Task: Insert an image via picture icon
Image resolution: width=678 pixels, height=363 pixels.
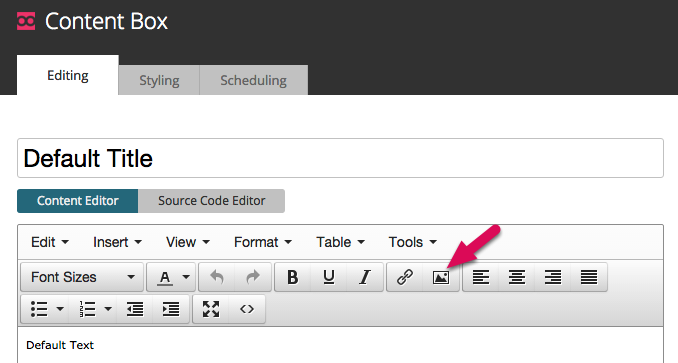Action: pyautogui.click(x=441, y=277)
